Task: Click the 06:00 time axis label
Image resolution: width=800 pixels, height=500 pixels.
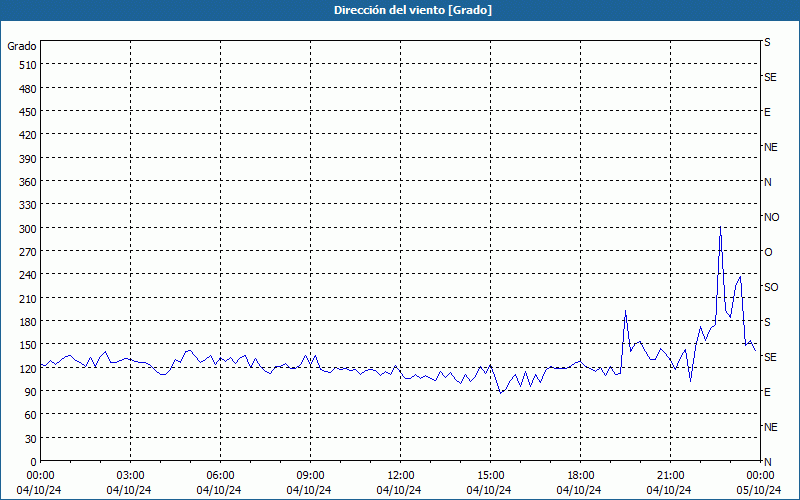Action: (x=220, y=476)
